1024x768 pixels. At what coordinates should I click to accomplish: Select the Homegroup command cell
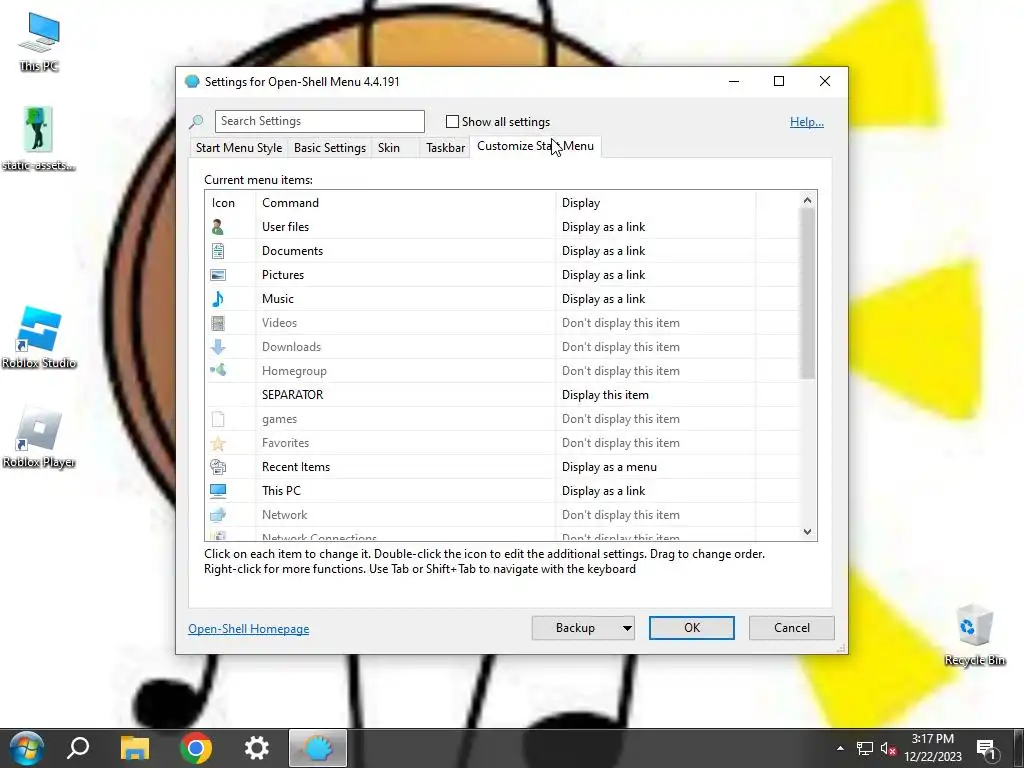pyautogui.click(x=406, y=371)
